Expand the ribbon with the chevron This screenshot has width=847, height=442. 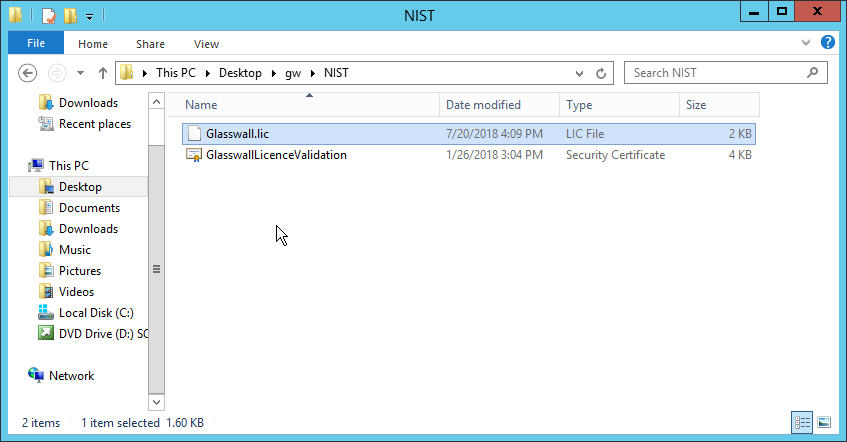pyautogui.click(x=808, y=43)
